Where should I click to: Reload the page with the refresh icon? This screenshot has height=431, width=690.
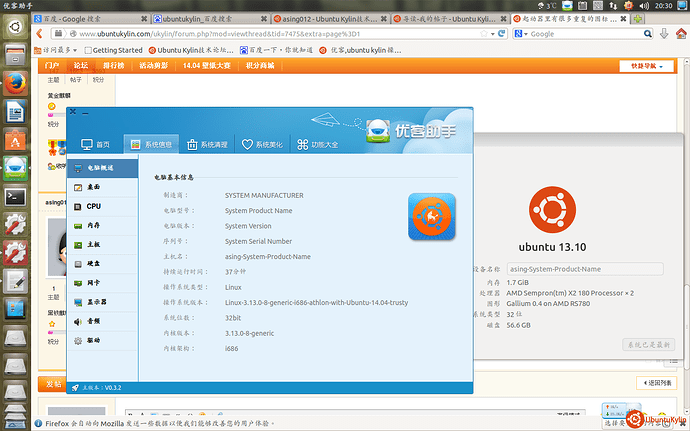(501, 33)
